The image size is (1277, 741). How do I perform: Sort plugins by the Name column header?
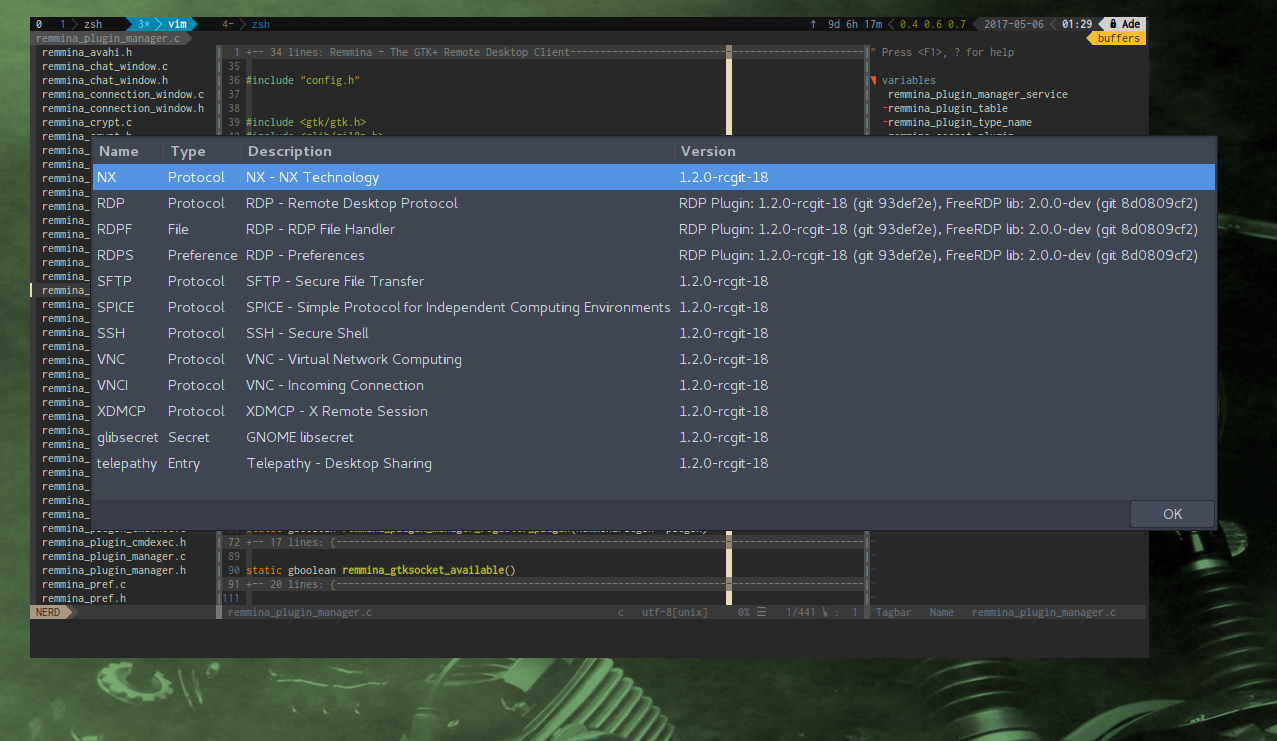pyautogui.click(x=118, y=151)
